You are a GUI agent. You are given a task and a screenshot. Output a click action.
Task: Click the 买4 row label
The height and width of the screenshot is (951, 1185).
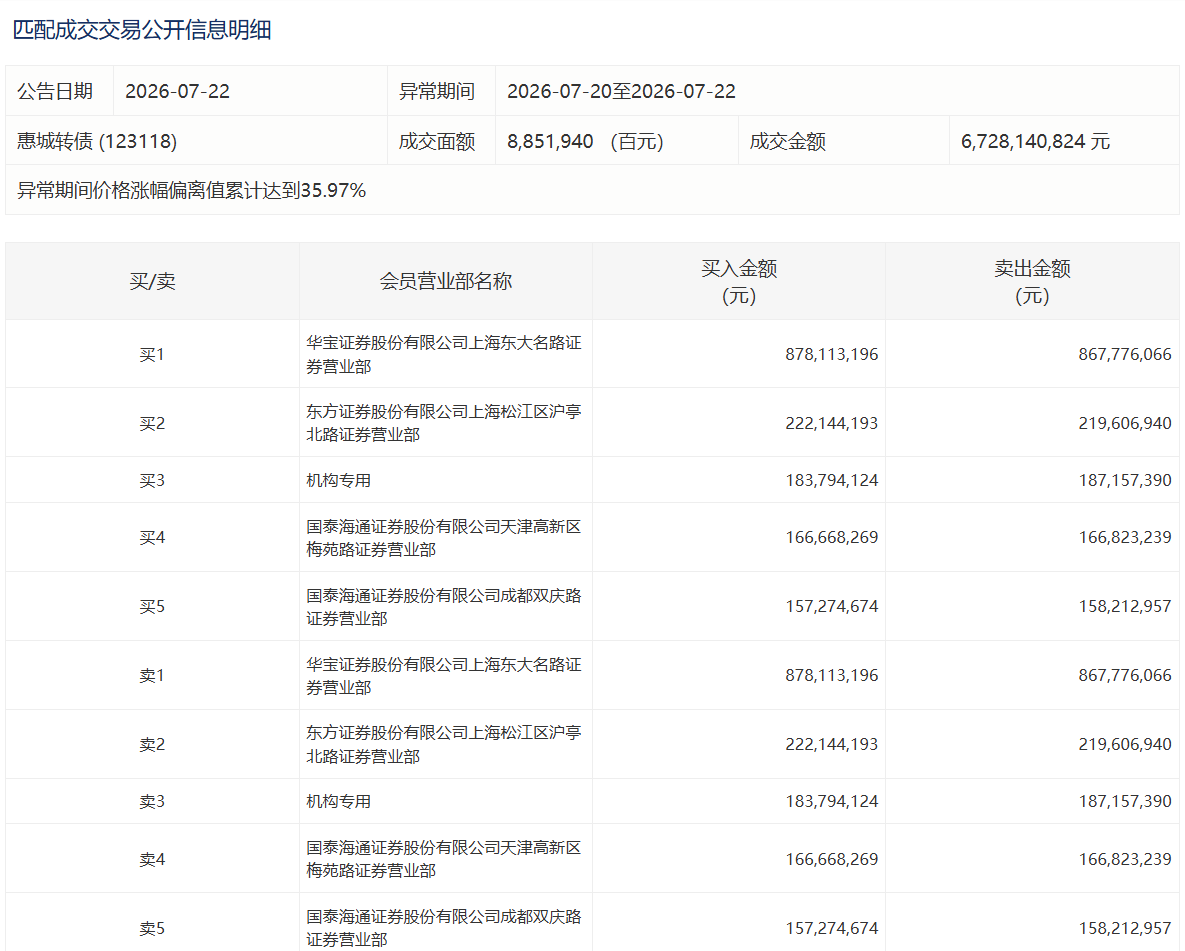[152, 537]
